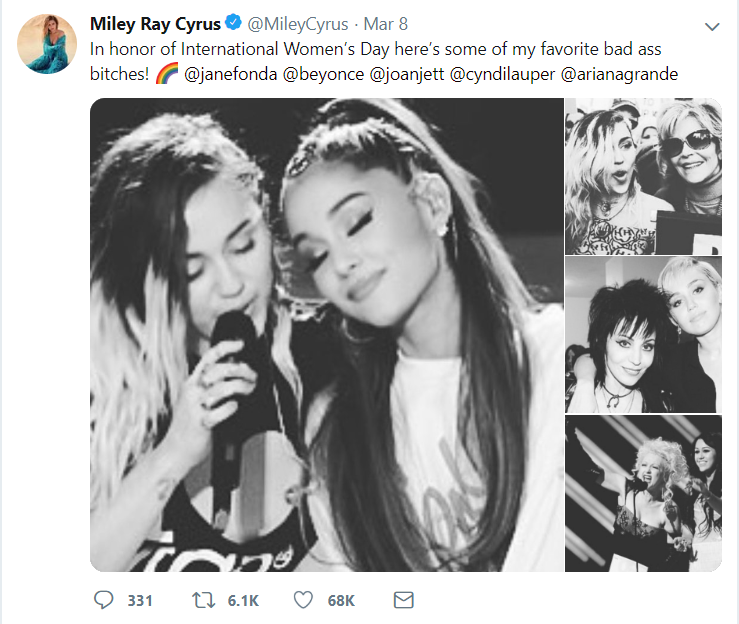
Task: Visit the @janefonda mention
Action: point(231,74)
